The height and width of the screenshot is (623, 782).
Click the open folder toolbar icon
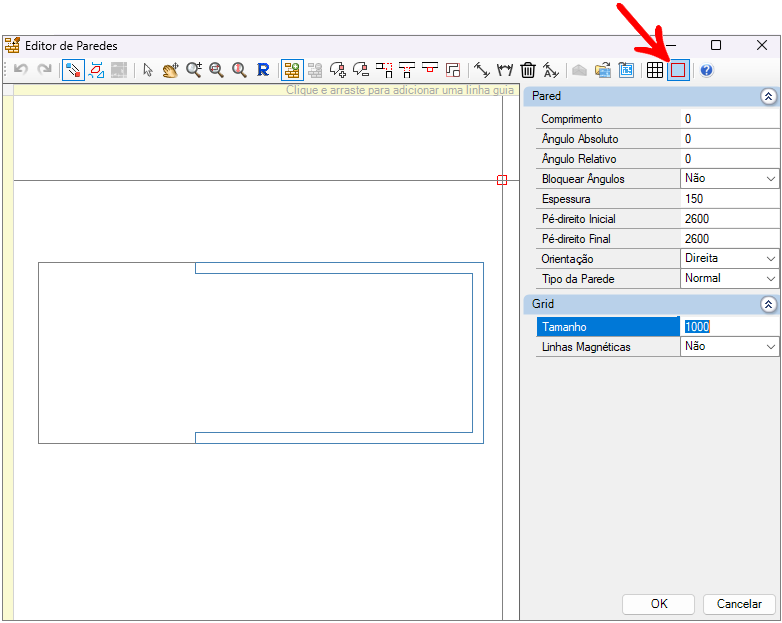point(603,70)
